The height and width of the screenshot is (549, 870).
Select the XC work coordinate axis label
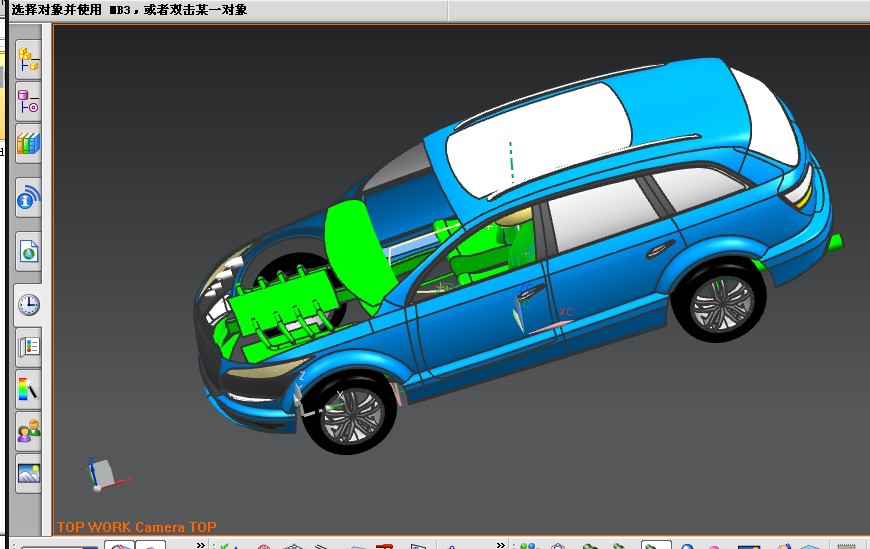[566, 312]
